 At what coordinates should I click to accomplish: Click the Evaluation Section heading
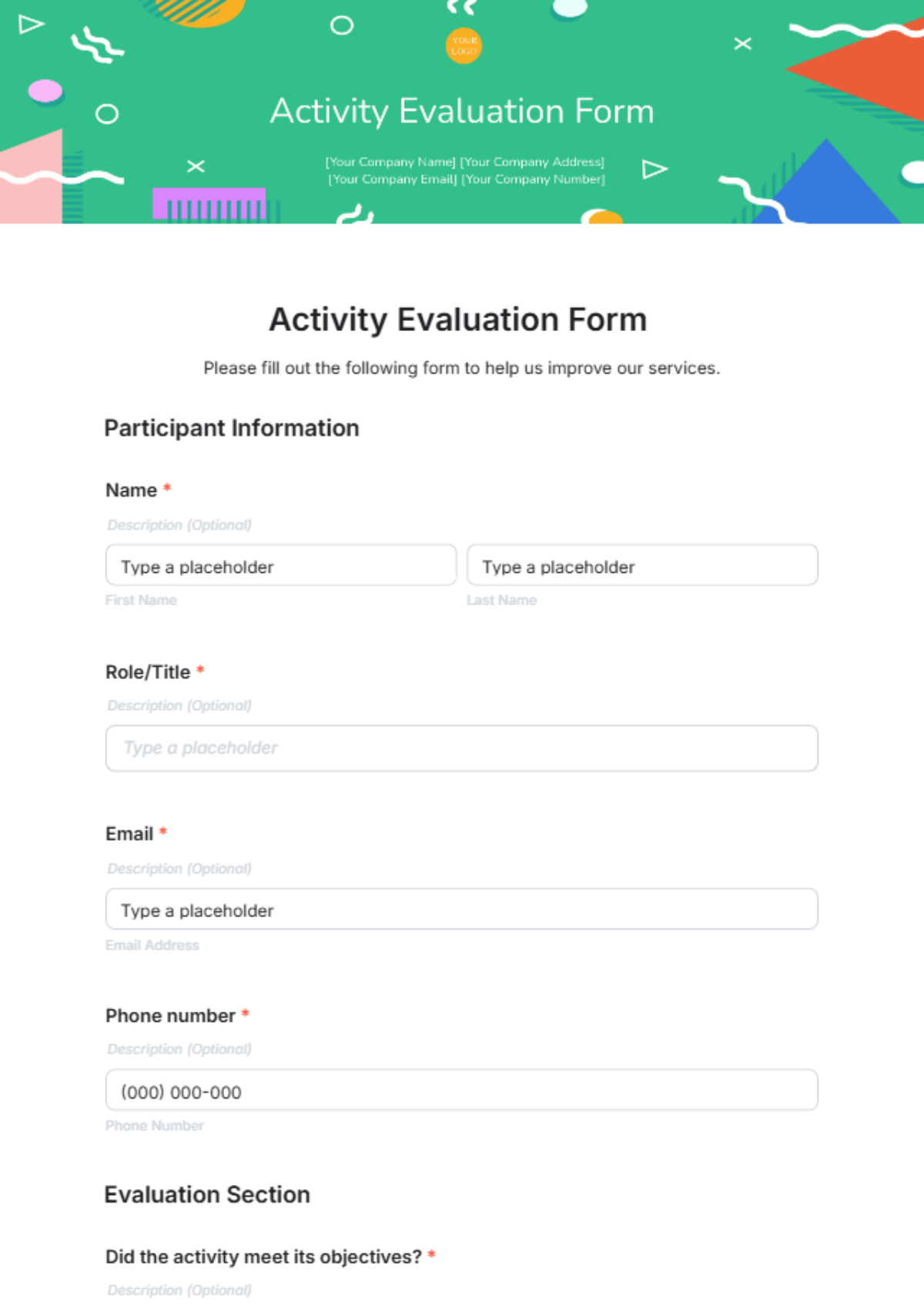206,1195
